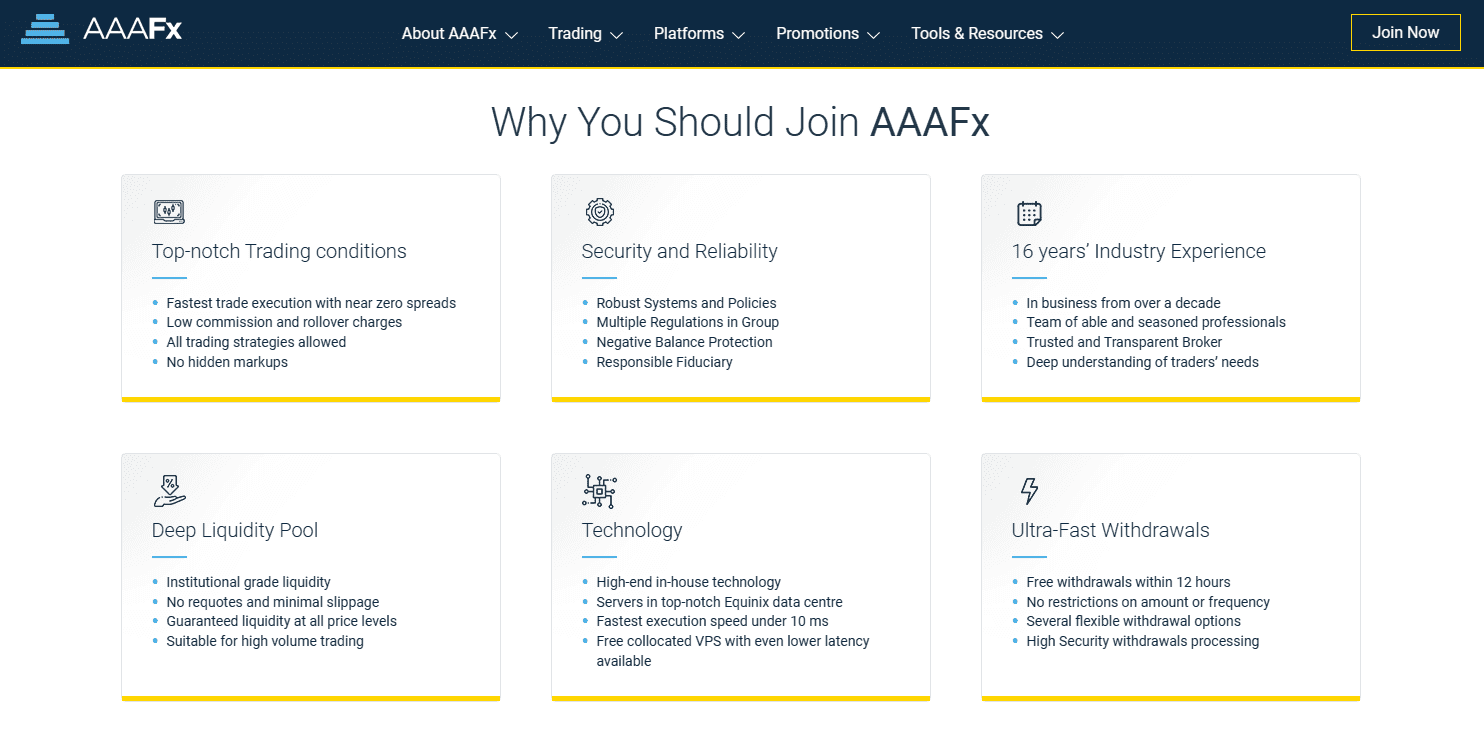Click the AAAFx logo in header
Viewport: 1484px width, 731px height.
(102, 29)
